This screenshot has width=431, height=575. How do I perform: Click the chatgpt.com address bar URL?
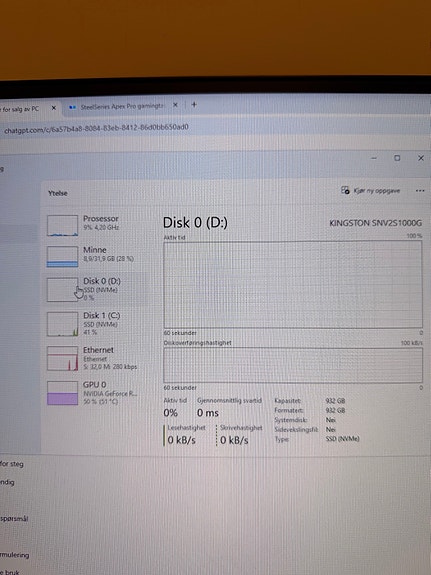pos(96,128)
